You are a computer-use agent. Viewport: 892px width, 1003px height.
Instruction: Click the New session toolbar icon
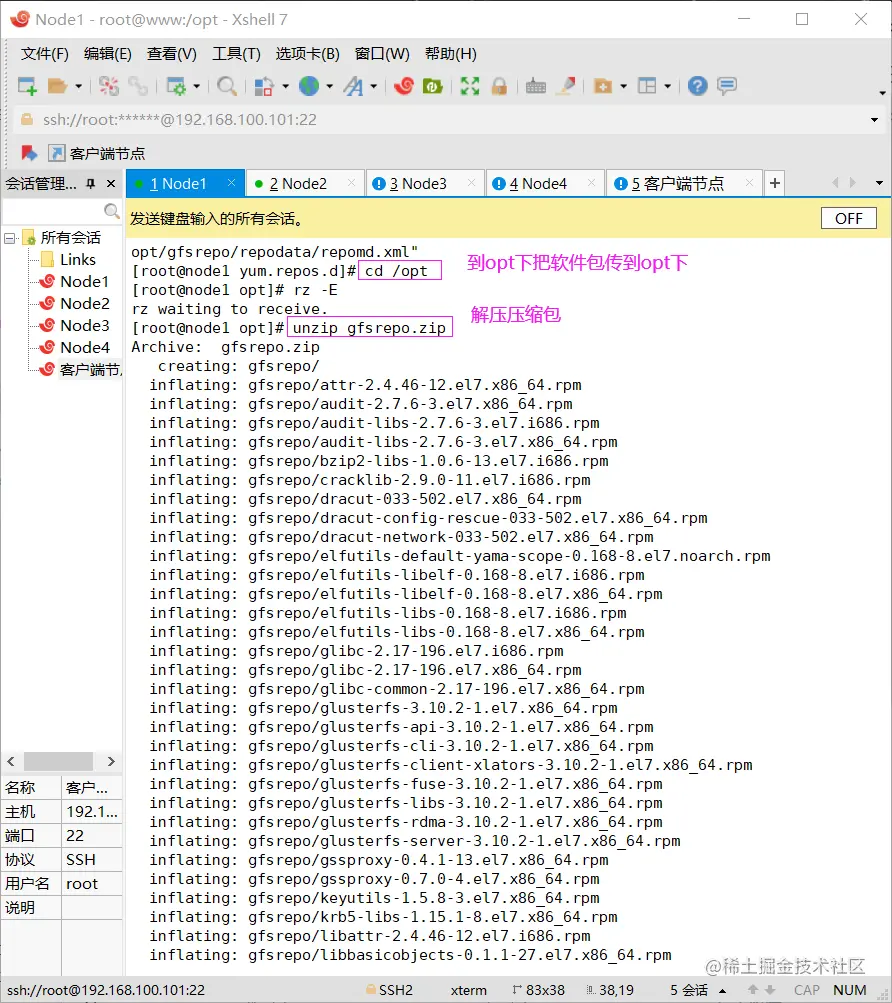(27, 86)
